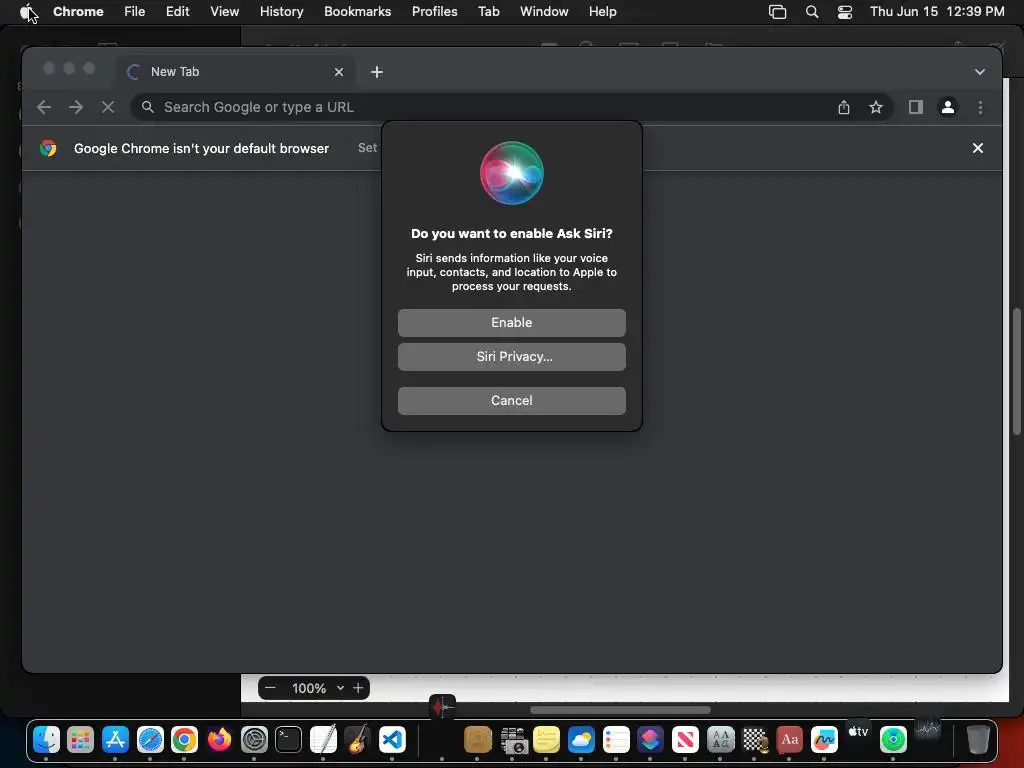
Task: Open Dictionary from the Dock
Action: (790, 740)
